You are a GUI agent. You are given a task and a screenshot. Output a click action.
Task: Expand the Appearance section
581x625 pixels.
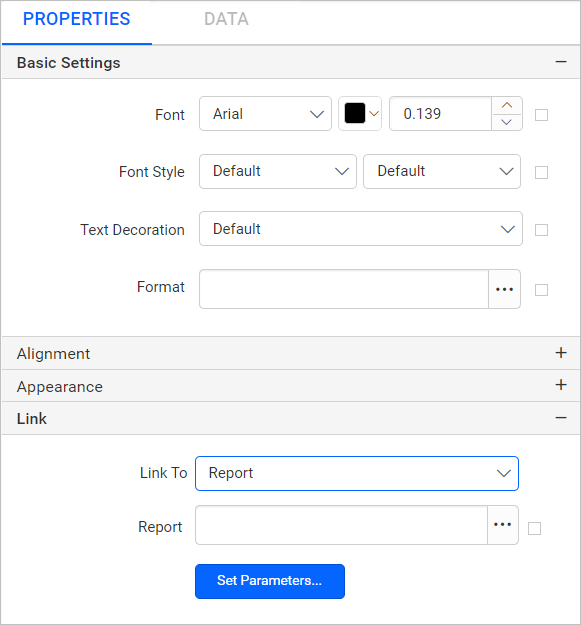point(561,385)
